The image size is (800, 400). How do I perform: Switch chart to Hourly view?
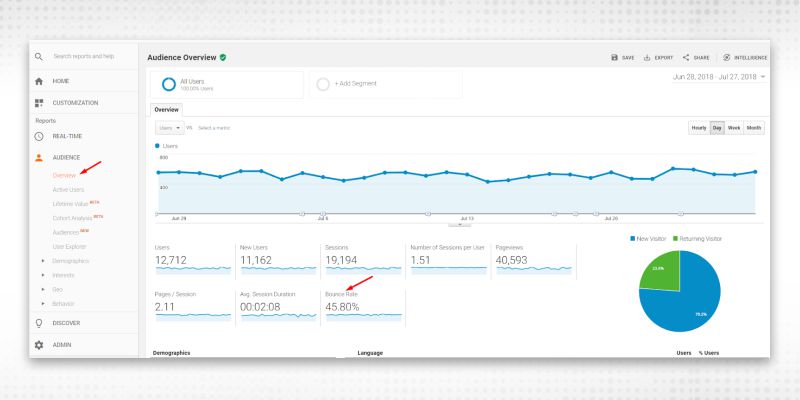click(x=699, y=128)
